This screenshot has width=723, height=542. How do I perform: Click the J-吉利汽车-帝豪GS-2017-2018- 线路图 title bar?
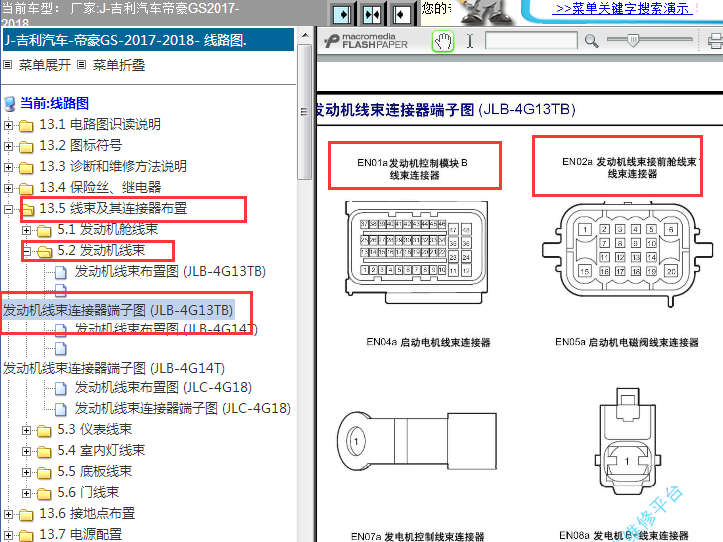(x=148, y=40)
